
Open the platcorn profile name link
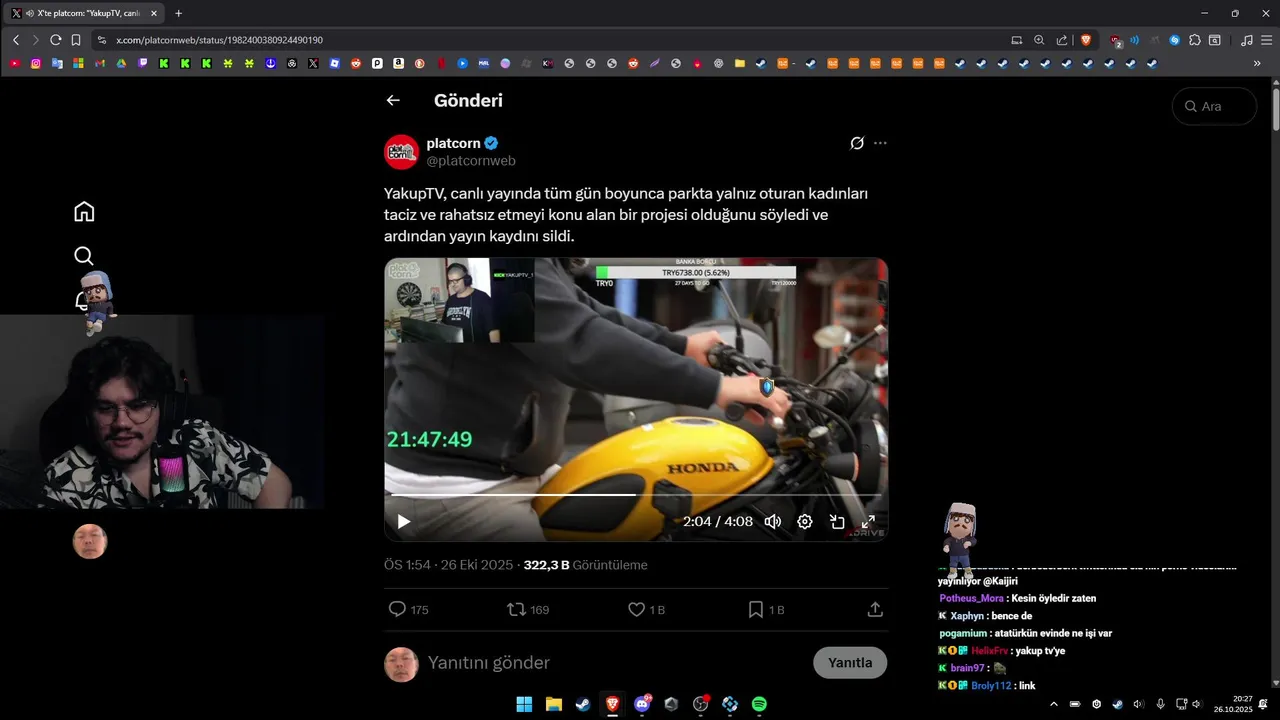tap(454, 143)
